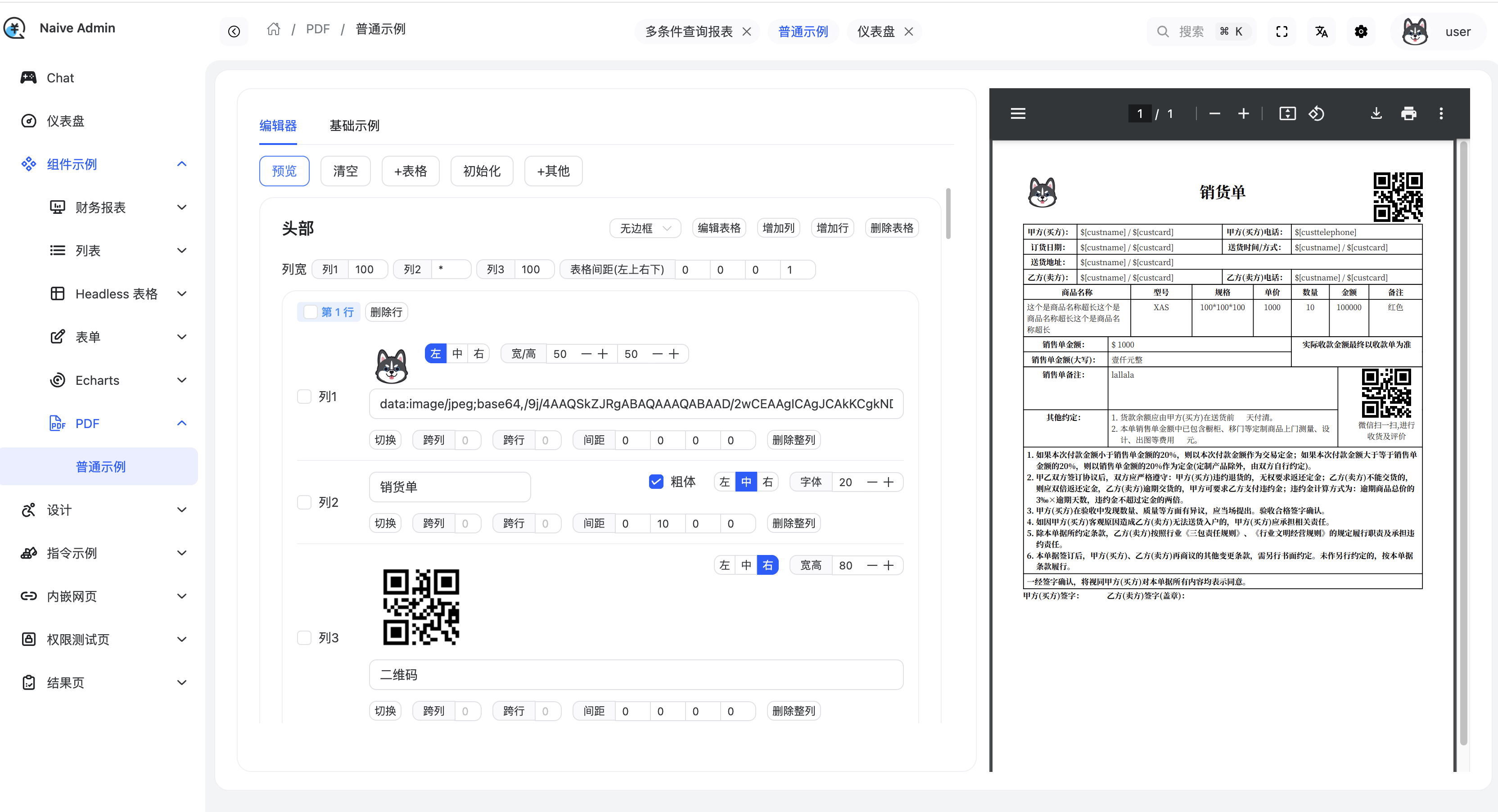Open the 无边框 border dropdown
Screen dimensions: 1498x812
tap(645, 228)
